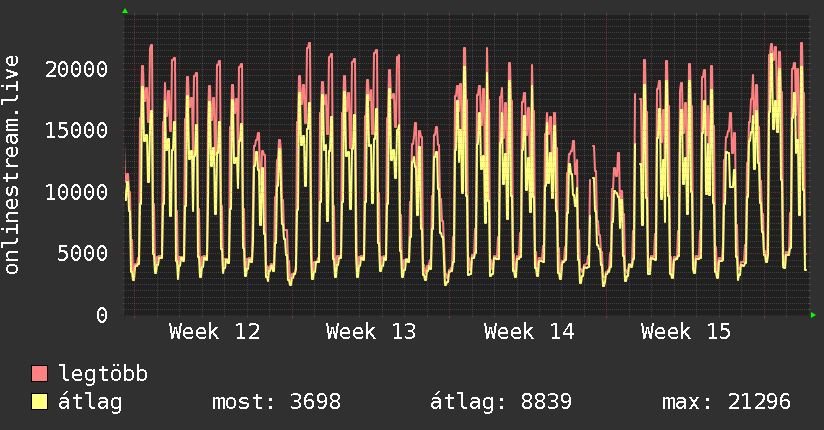Click the yellow átlag legend swatch
The width and height of the screenshot is (824, 430).
39,402
